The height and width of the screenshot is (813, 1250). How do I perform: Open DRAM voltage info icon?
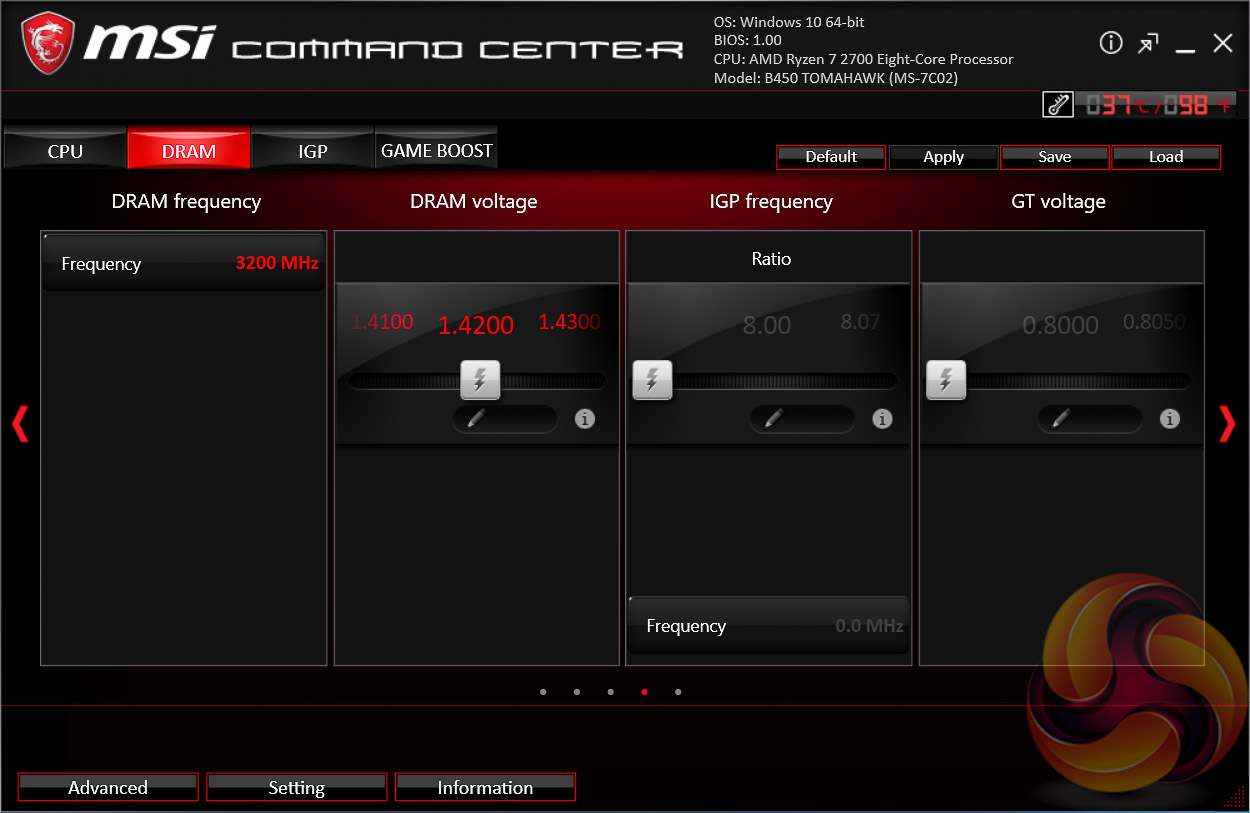(585, 419)
